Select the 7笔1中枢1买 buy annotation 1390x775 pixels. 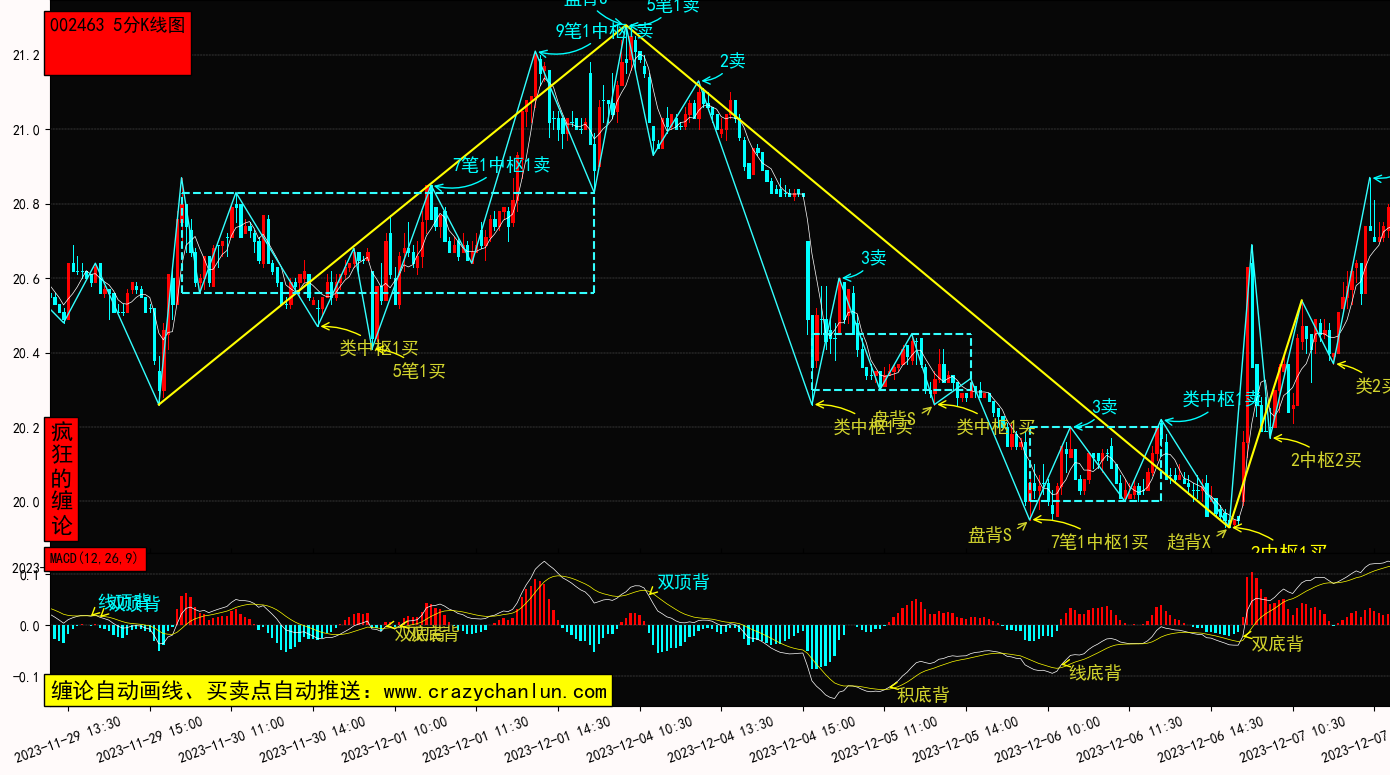pos(1099,542)
